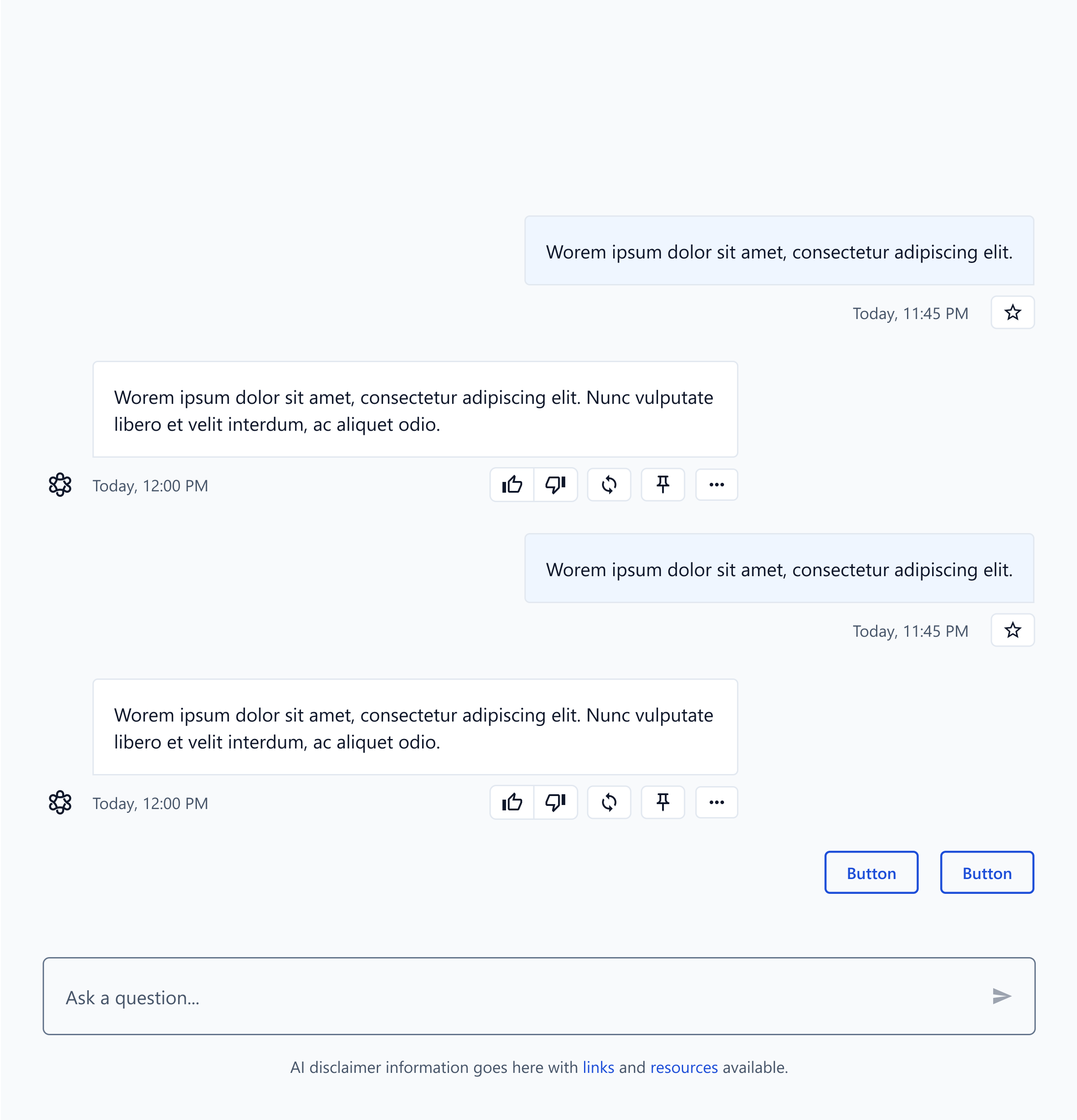
Task: Pin the second bot response
Action: tap(663, 802)
